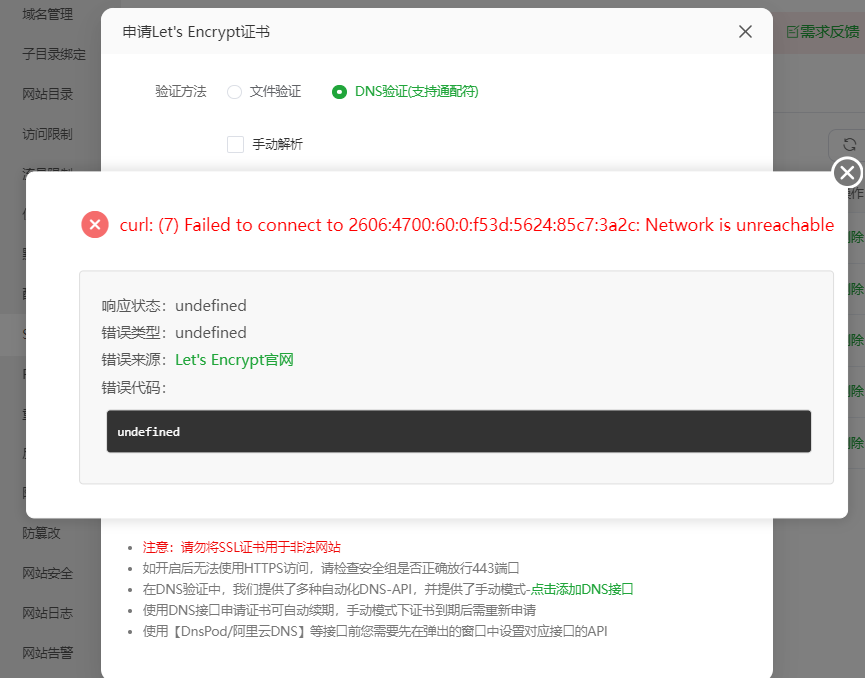This screenshot has height=678, width=865.
Task: Open 网站目录 in the sidebar
Action: point(47,94)
